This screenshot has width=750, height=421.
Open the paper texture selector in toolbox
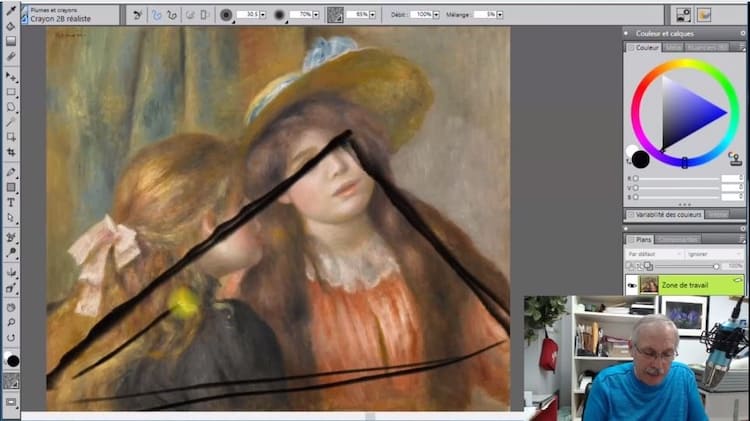tap(11, 381)
